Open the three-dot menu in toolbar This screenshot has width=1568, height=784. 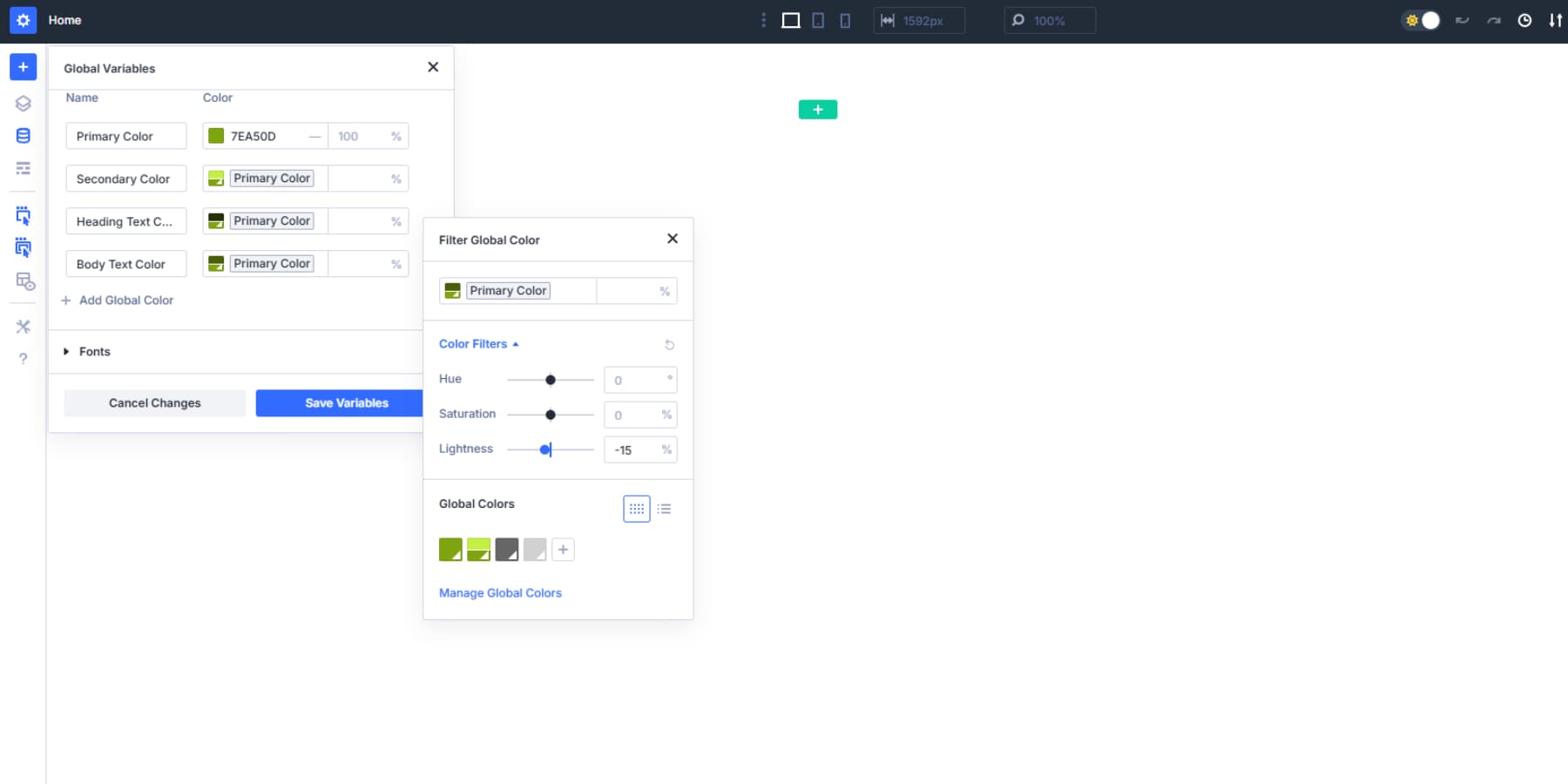tap(764, 20)
